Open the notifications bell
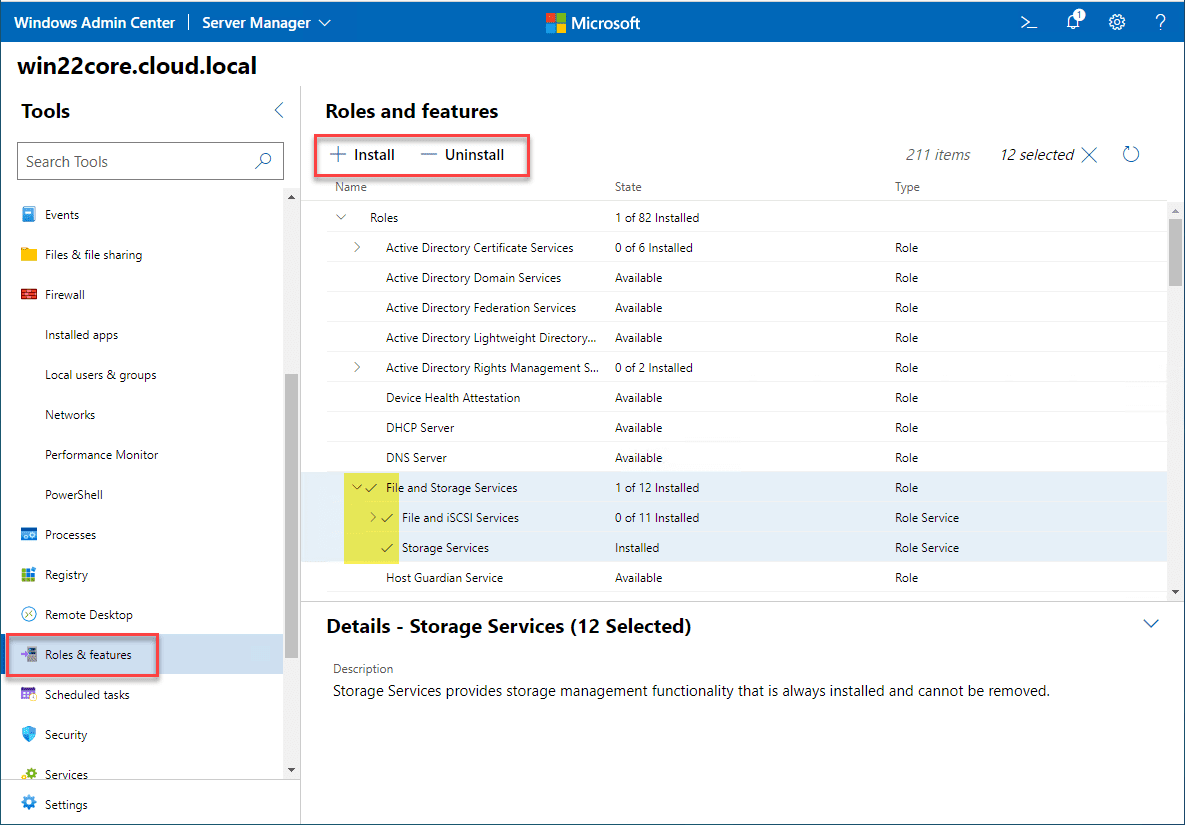1185x825 pixels. [1072, 21]
